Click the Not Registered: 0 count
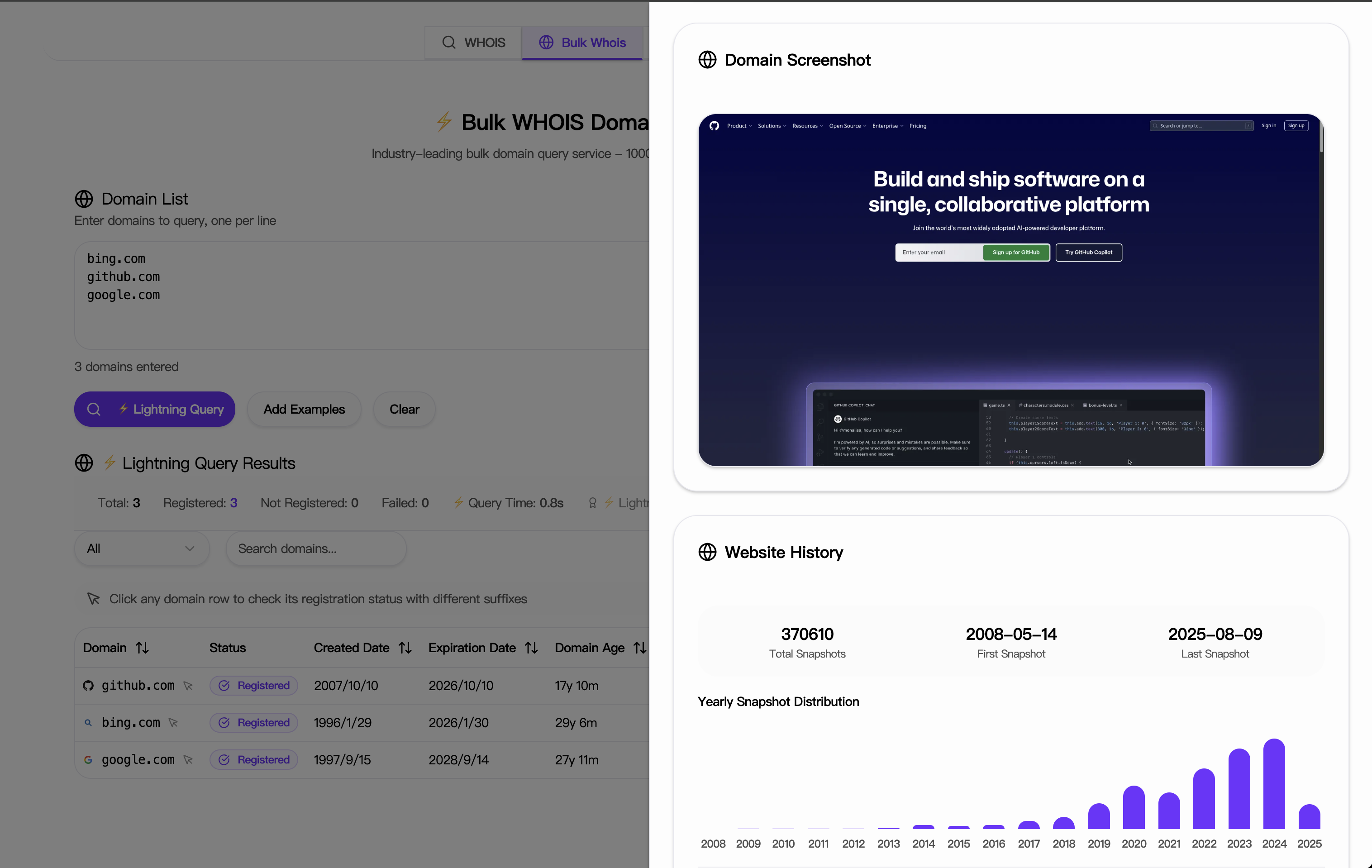 (x=310, y=503)
